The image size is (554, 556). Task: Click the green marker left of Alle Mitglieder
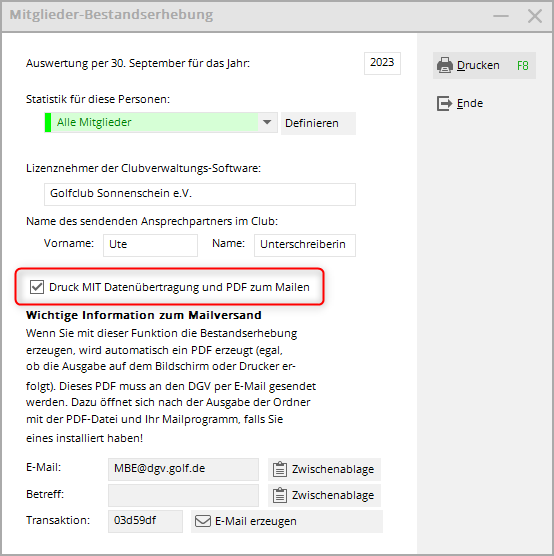click(x=48, y=122)
